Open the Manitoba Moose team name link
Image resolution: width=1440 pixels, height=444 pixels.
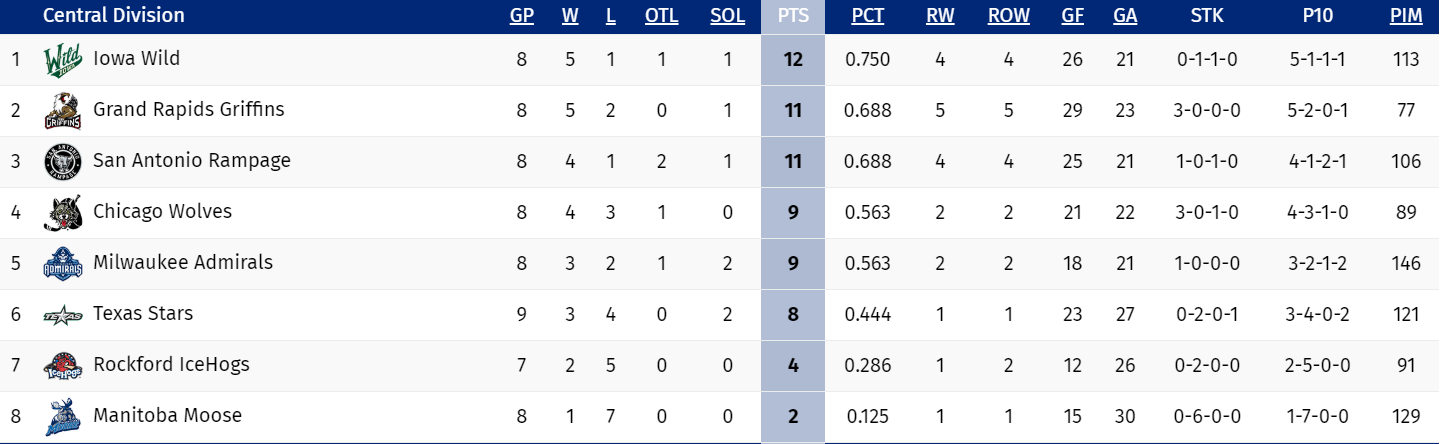coord(167,415)
